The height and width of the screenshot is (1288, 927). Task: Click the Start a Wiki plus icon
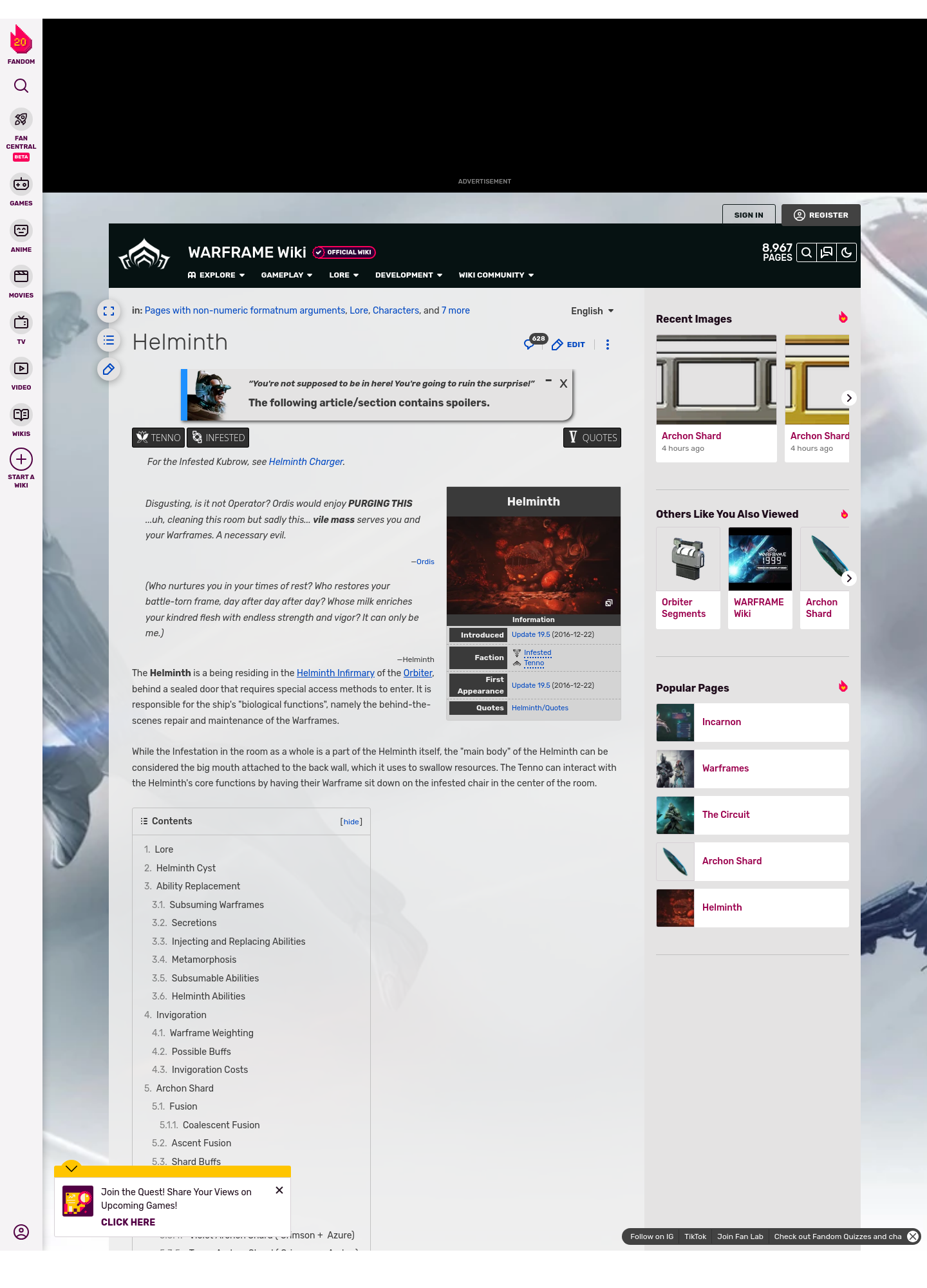pos(21,459)
